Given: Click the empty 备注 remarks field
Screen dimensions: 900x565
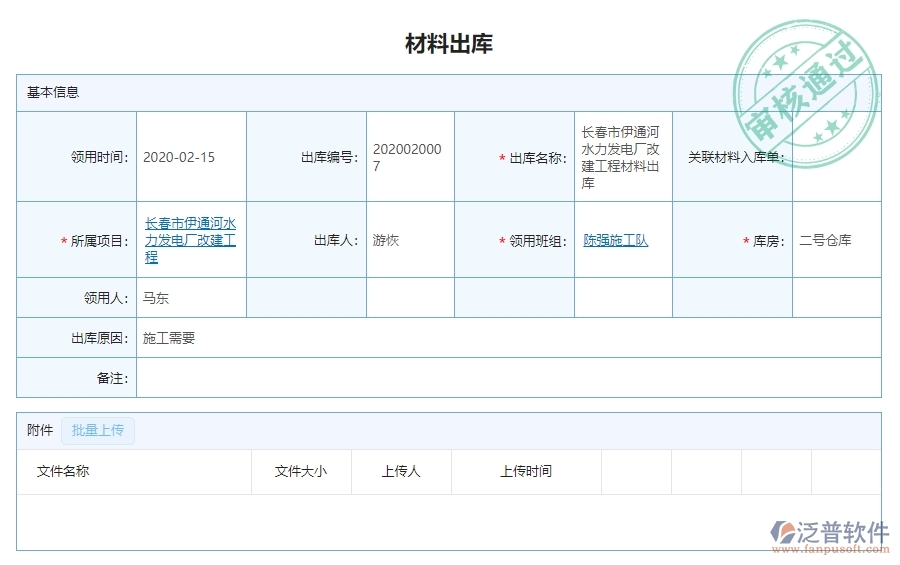Looking at the screenshot, I should tap(509, 378).
